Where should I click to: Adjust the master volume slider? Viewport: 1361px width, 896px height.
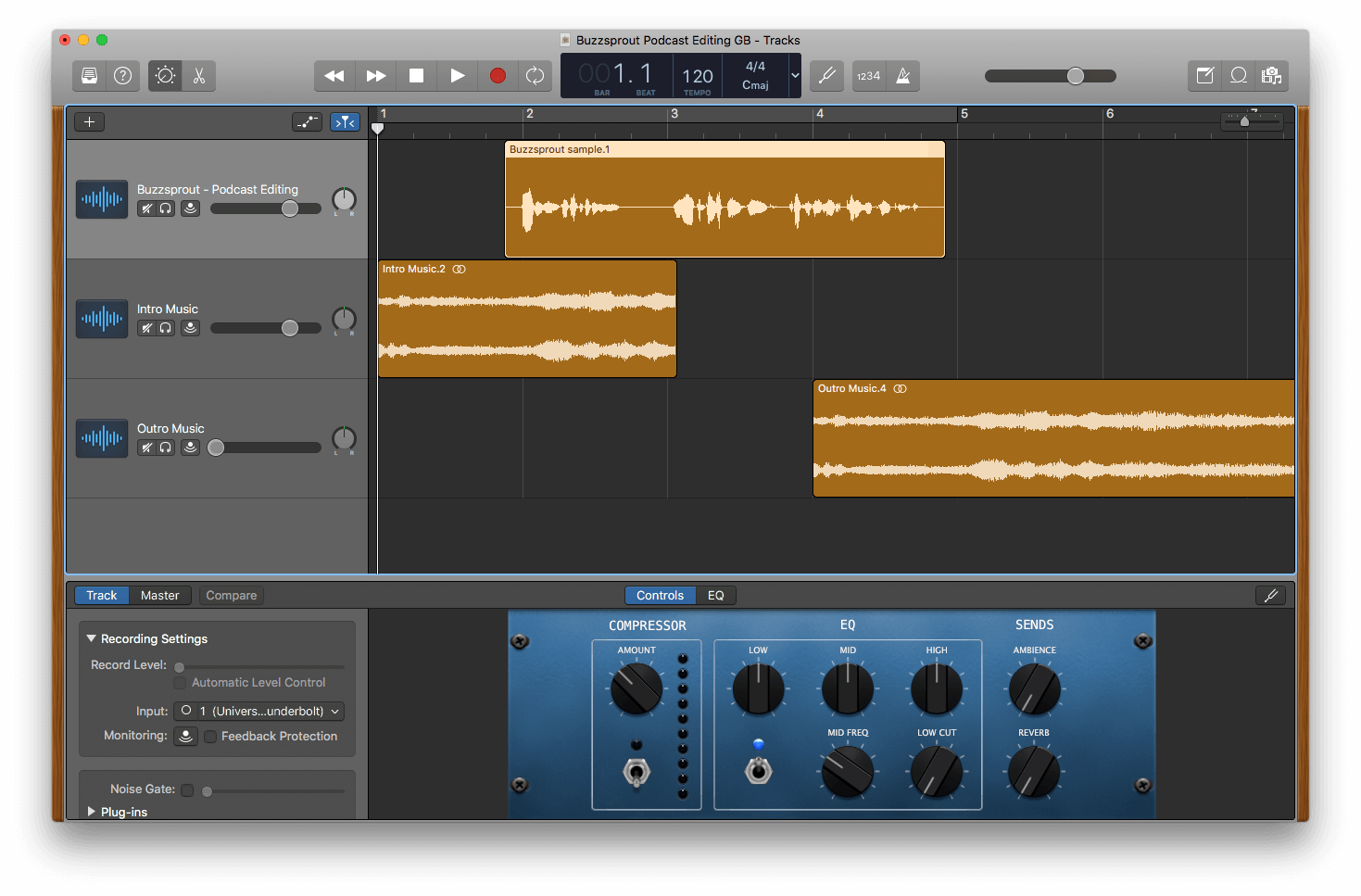coord(1075,76)
